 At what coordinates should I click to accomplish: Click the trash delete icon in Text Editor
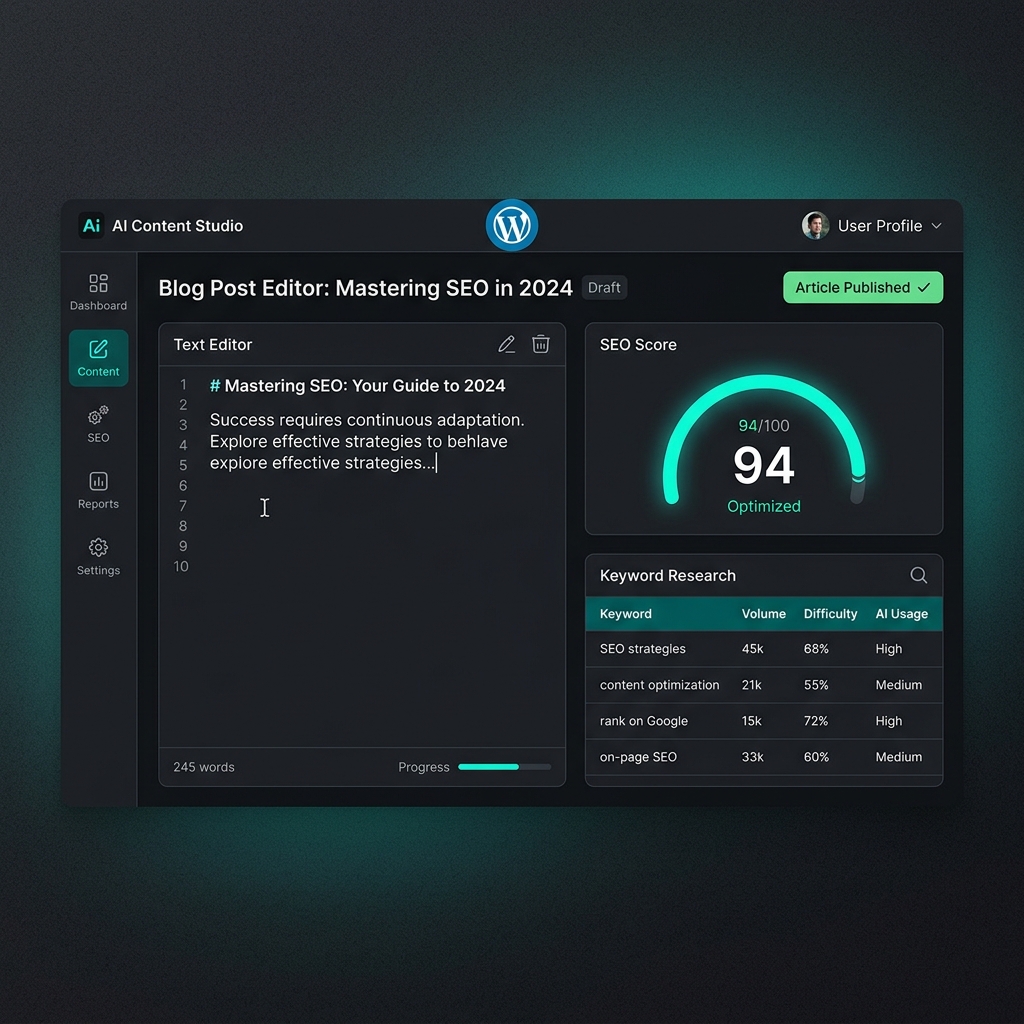pos(540,344)
